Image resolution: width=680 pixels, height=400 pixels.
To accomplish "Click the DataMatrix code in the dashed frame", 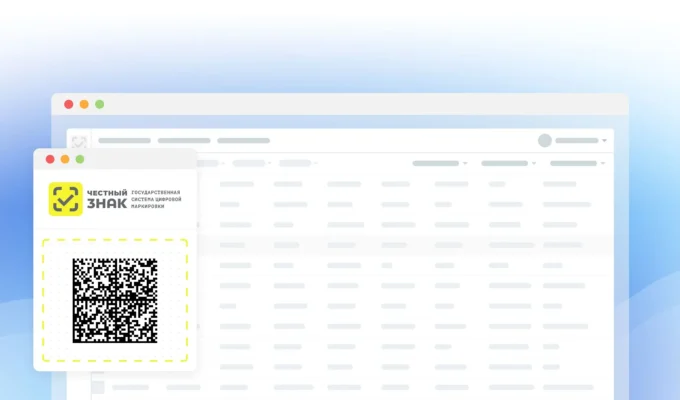I will (x=115, y=300).
